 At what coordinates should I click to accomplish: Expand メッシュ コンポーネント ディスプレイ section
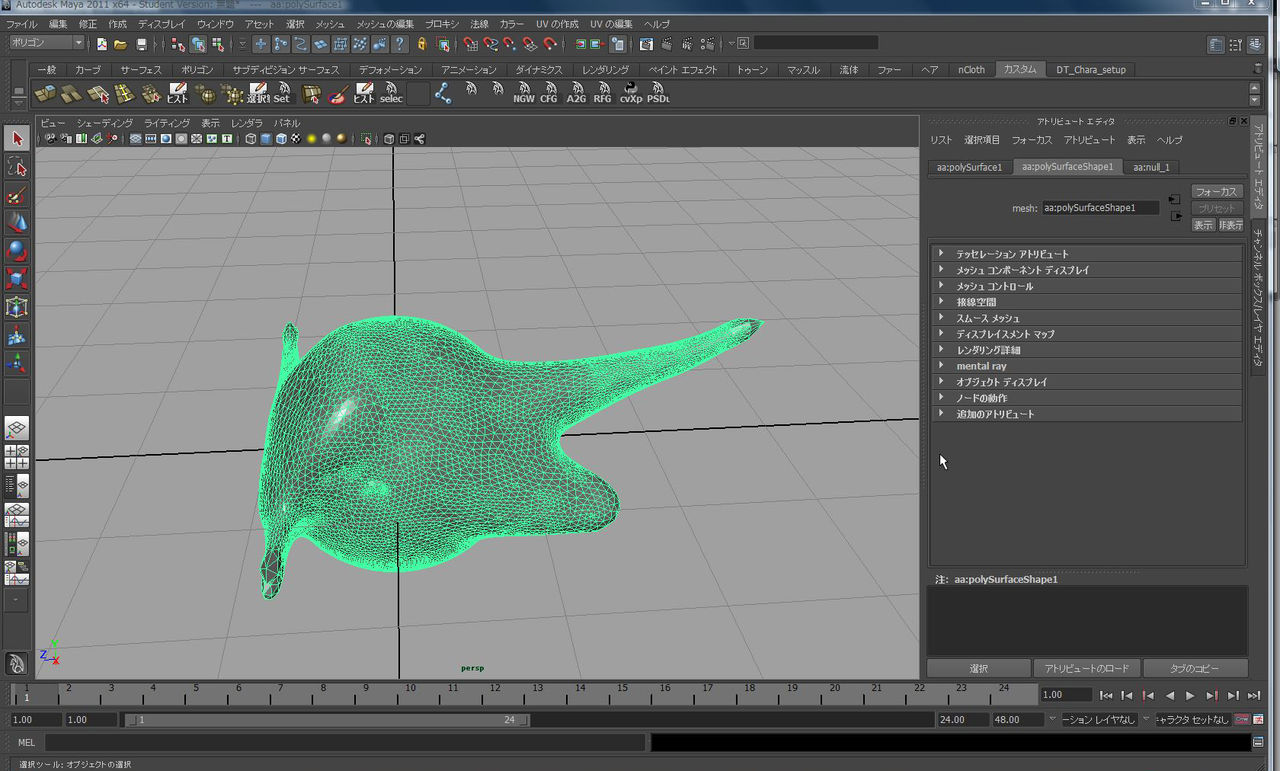point(1086,270)
